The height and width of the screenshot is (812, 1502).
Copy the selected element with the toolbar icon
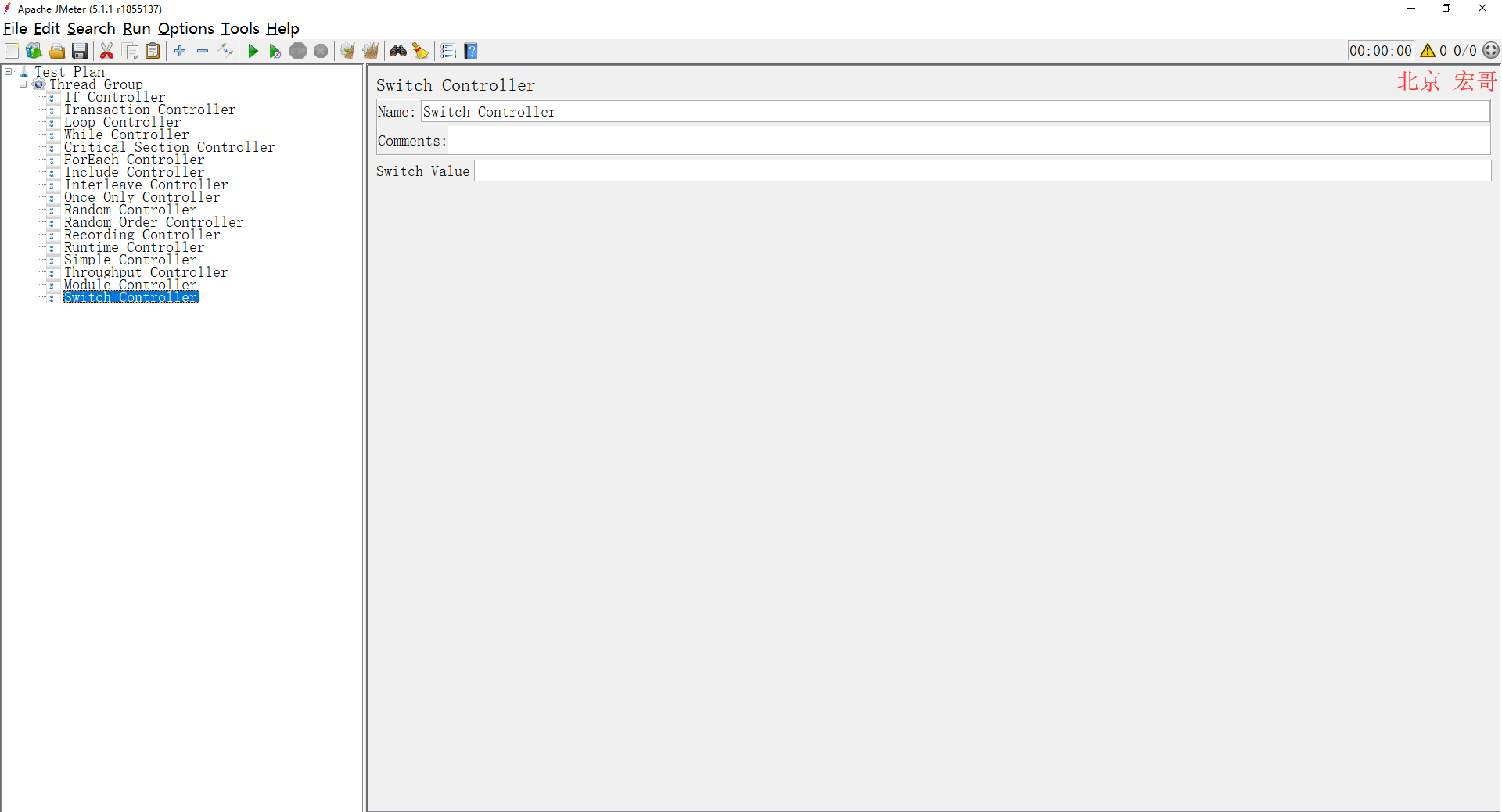point(131,51)
